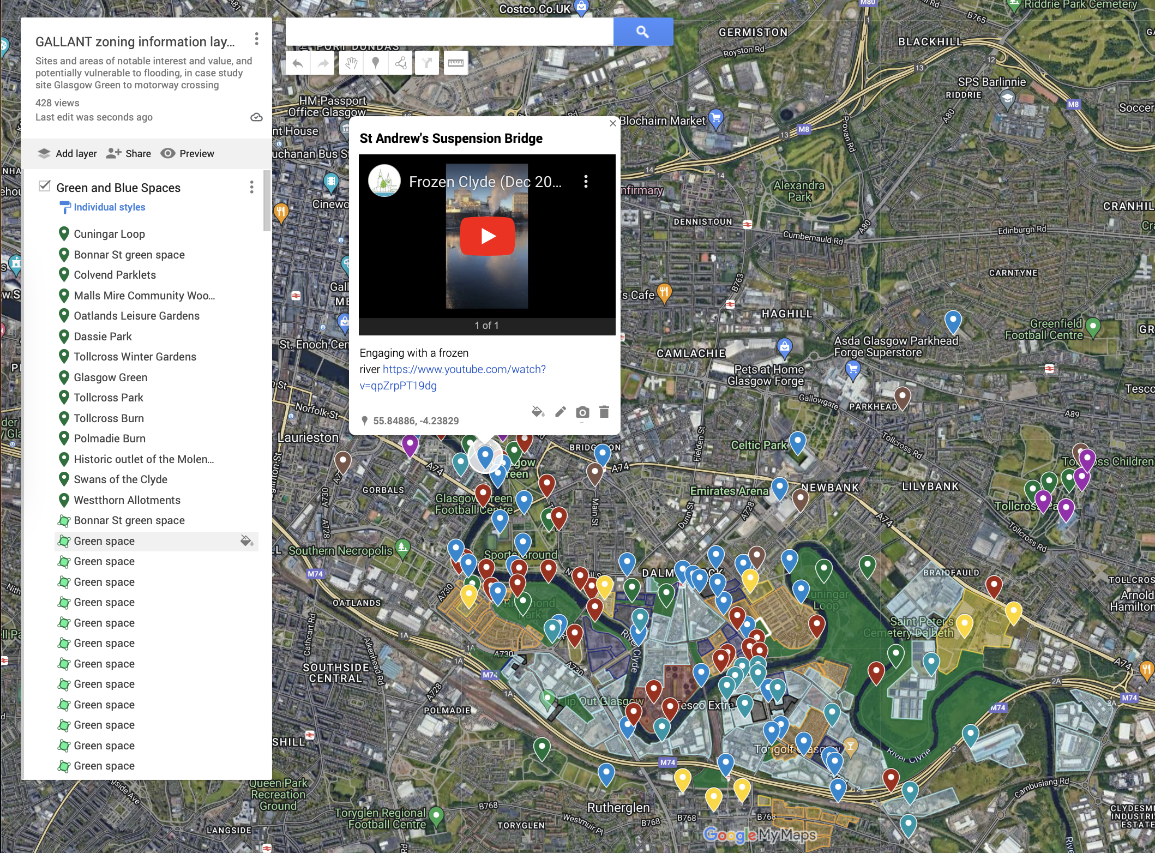Click the popup style paint bucket icon
This screenshot has height=853, width=1155.
(538, 412)
